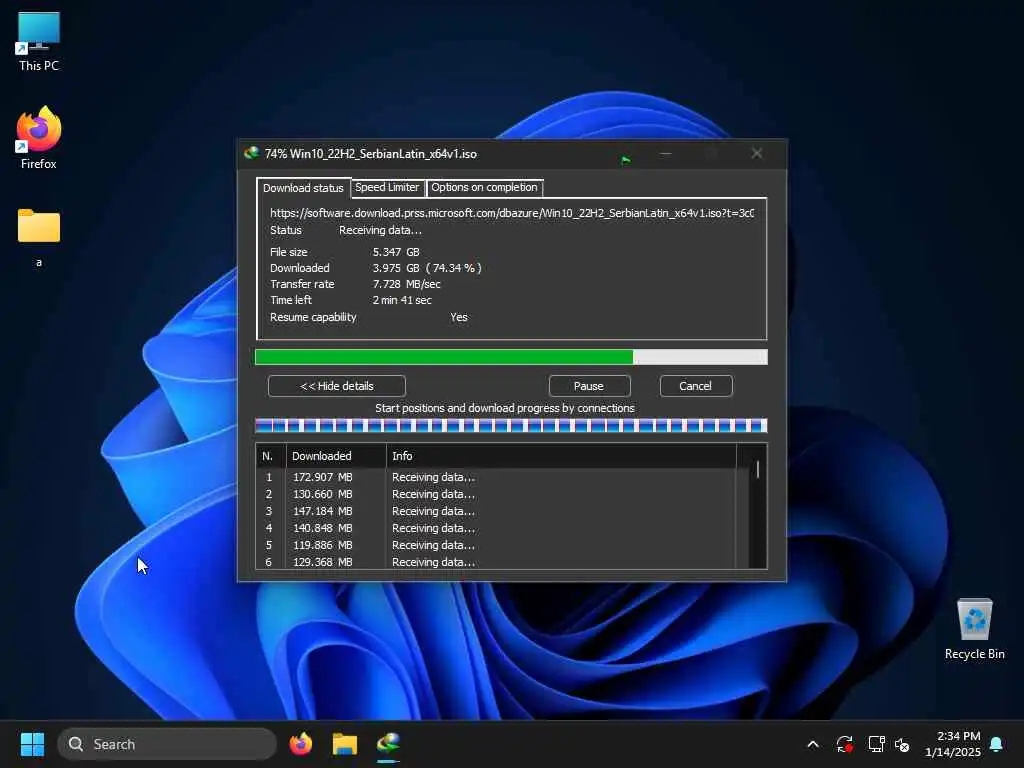Close the download progress dialog
Viewport: 1024px width, 768px height.
757,153
